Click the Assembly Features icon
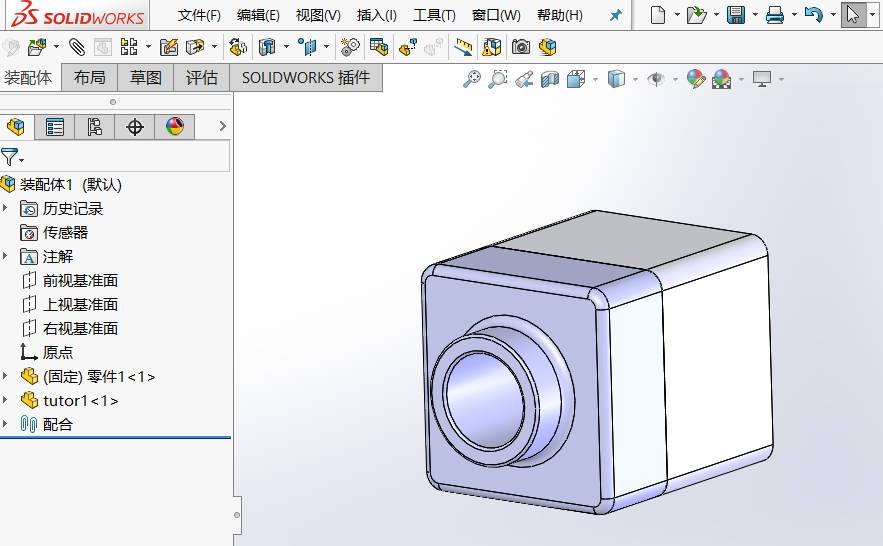Viewport: 883px width, 546px height. (267, 47)
